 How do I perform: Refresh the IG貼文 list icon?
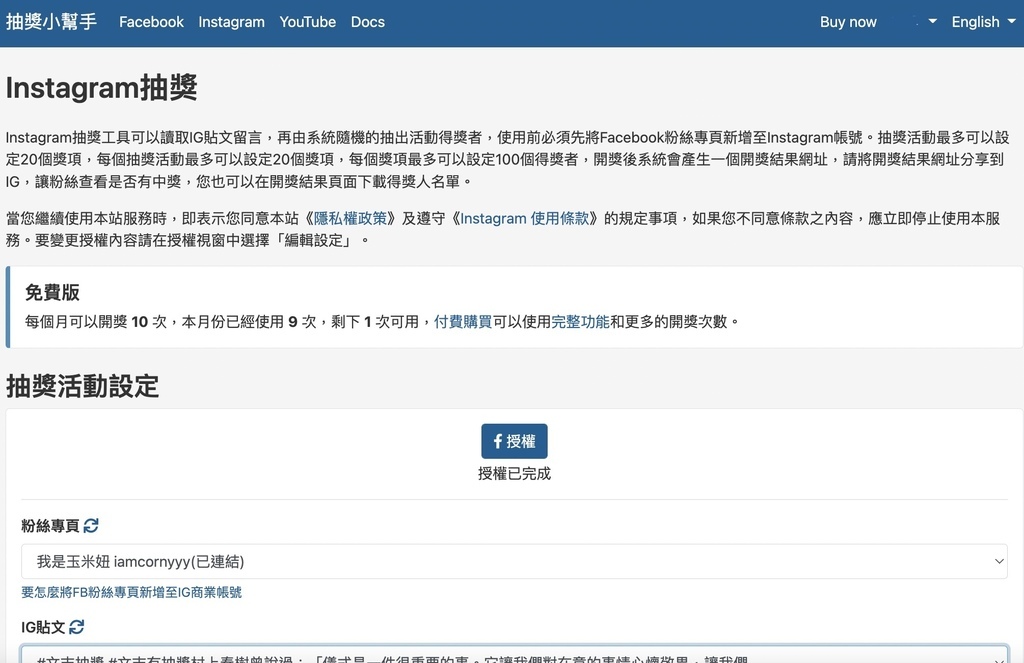(76, 627)
